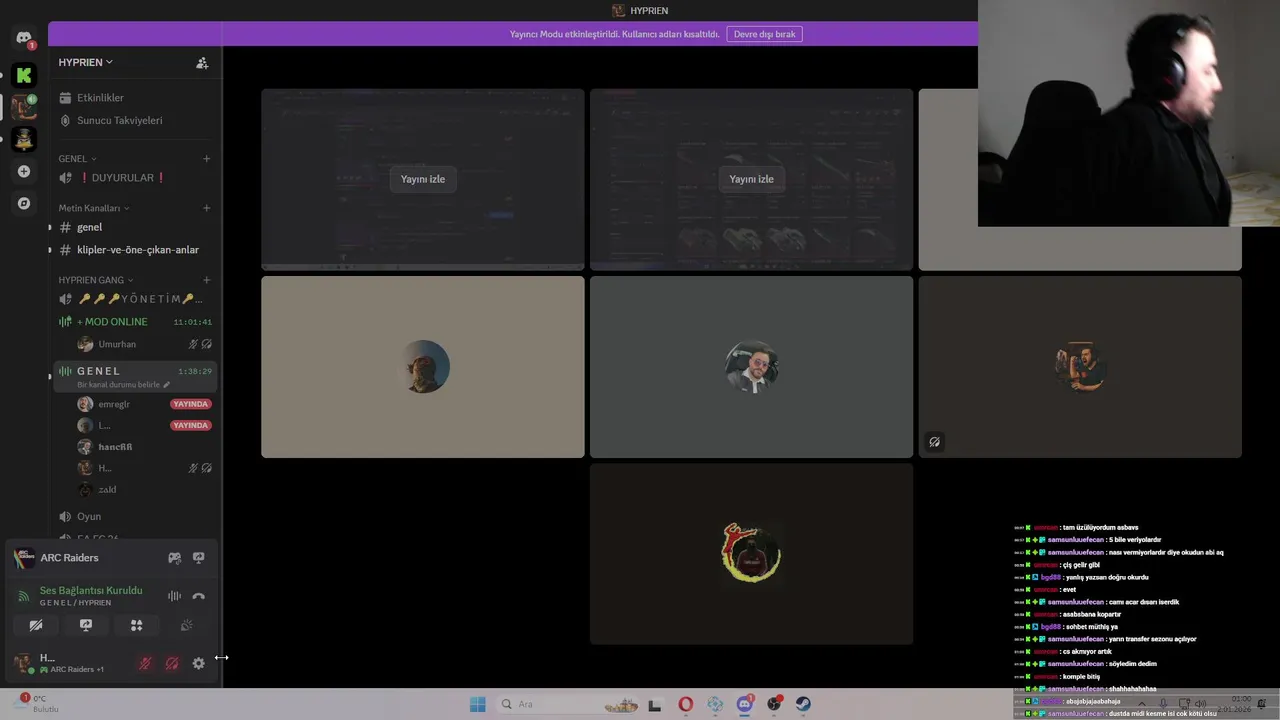
Task: Open the activities launcher button
Action: point(136,625)
